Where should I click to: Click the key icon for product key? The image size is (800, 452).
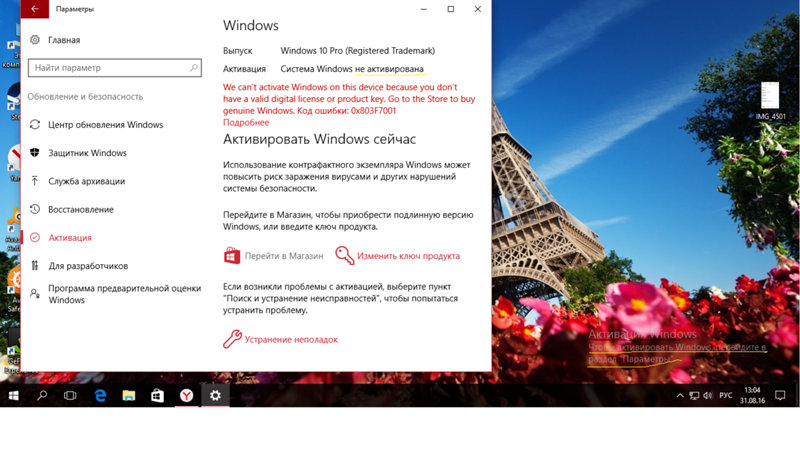(x=344, y=256)
